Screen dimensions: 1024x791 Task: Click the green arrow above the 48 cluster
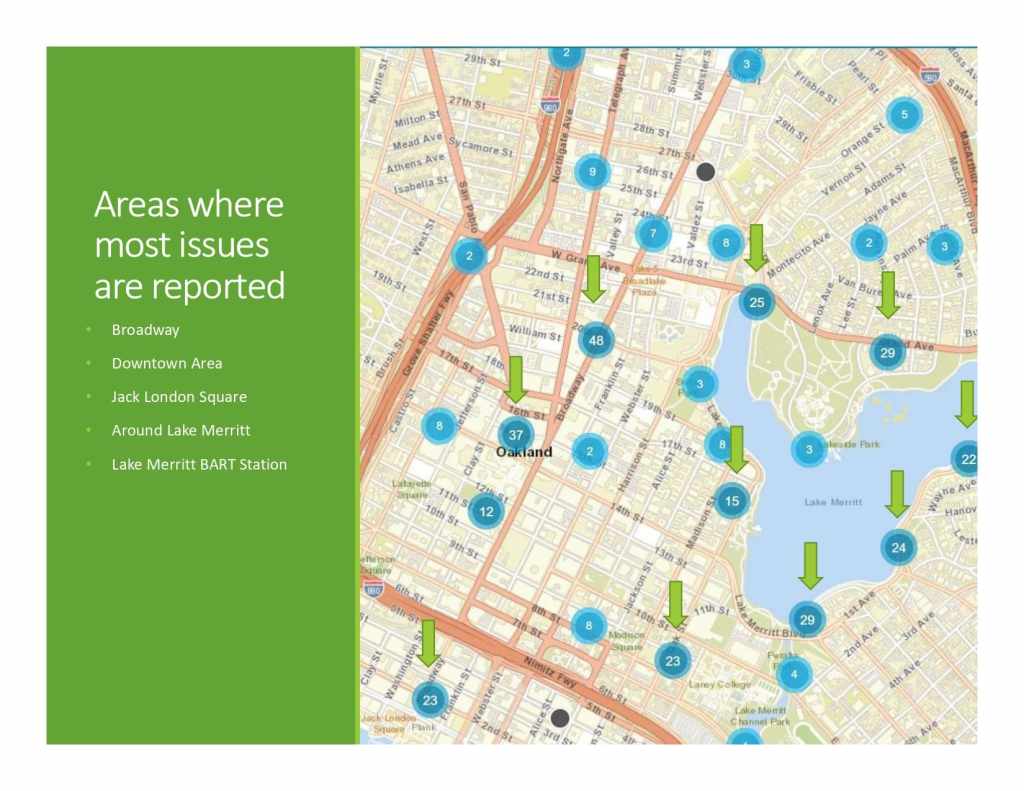coord(593,279)
